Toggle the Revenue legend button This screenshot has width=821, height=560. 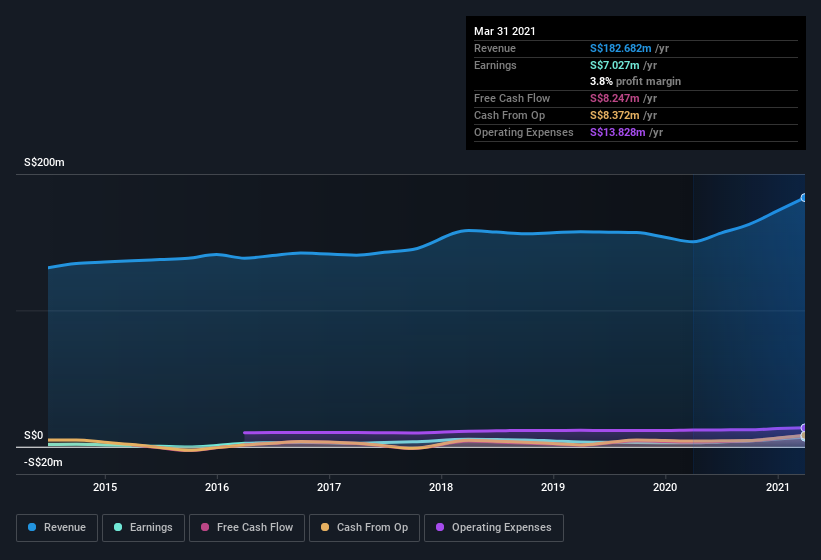click(x=57, y=528)
